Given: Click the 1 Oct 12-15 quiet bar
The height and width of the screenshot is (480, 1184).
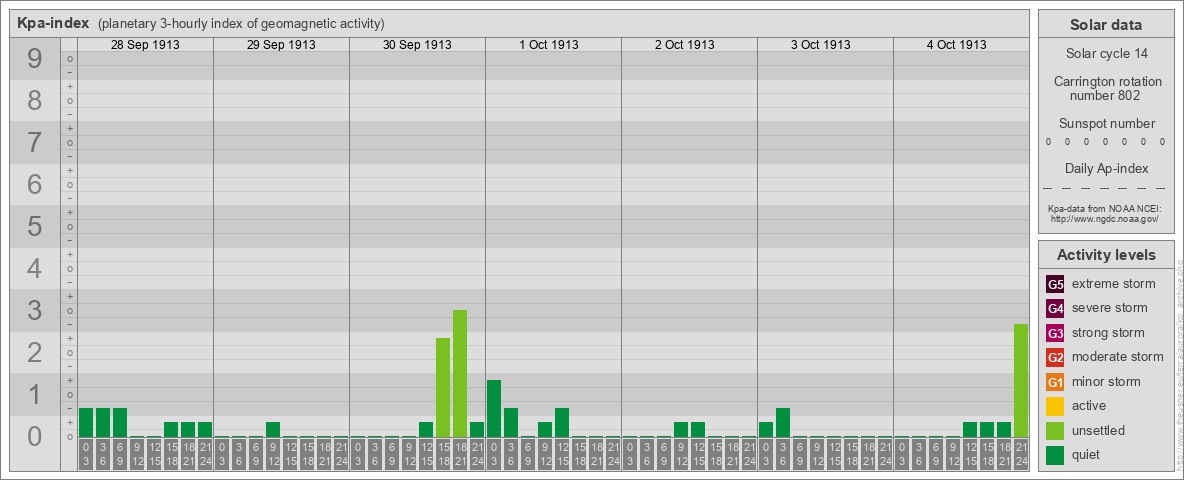Looking at the screenshot, I should [562, 423].
